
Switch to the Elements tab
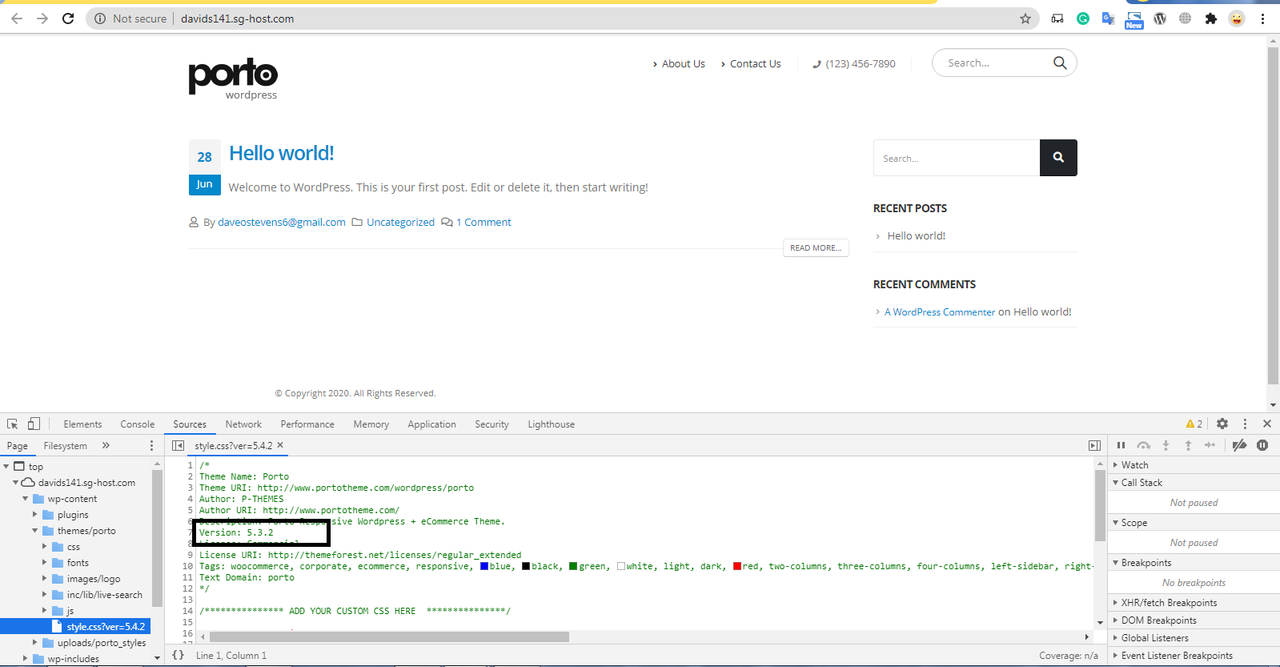[x=83, y=424]
